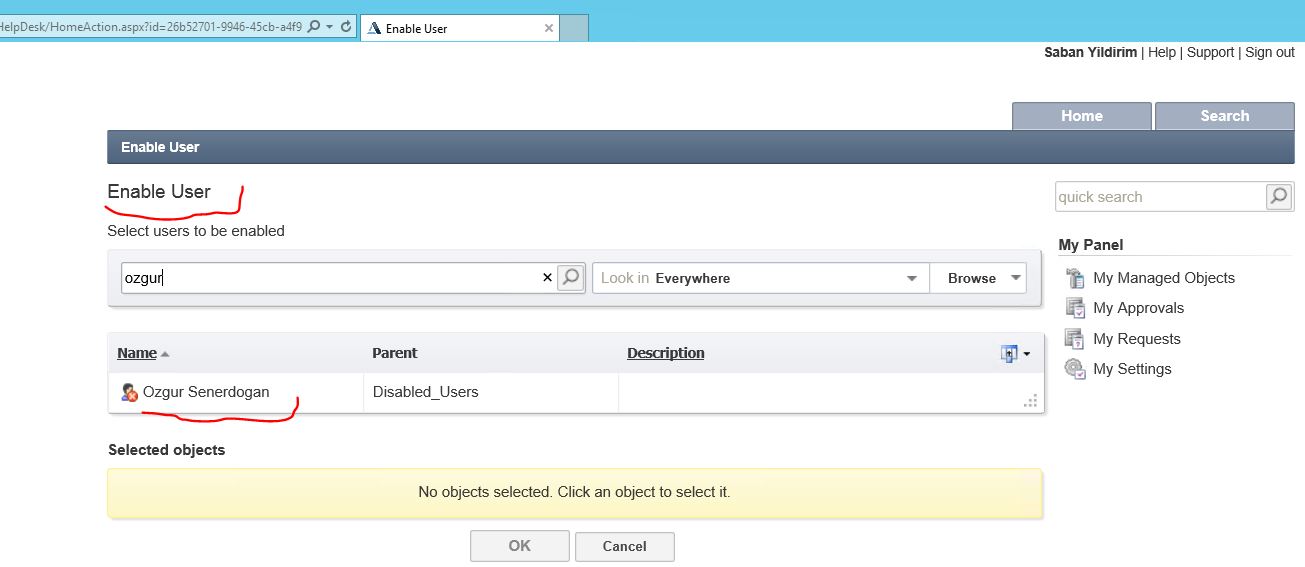The height and width of the screenshot is (567, 1305).
Task: Open the Support link
Action: coord(1211,52)
